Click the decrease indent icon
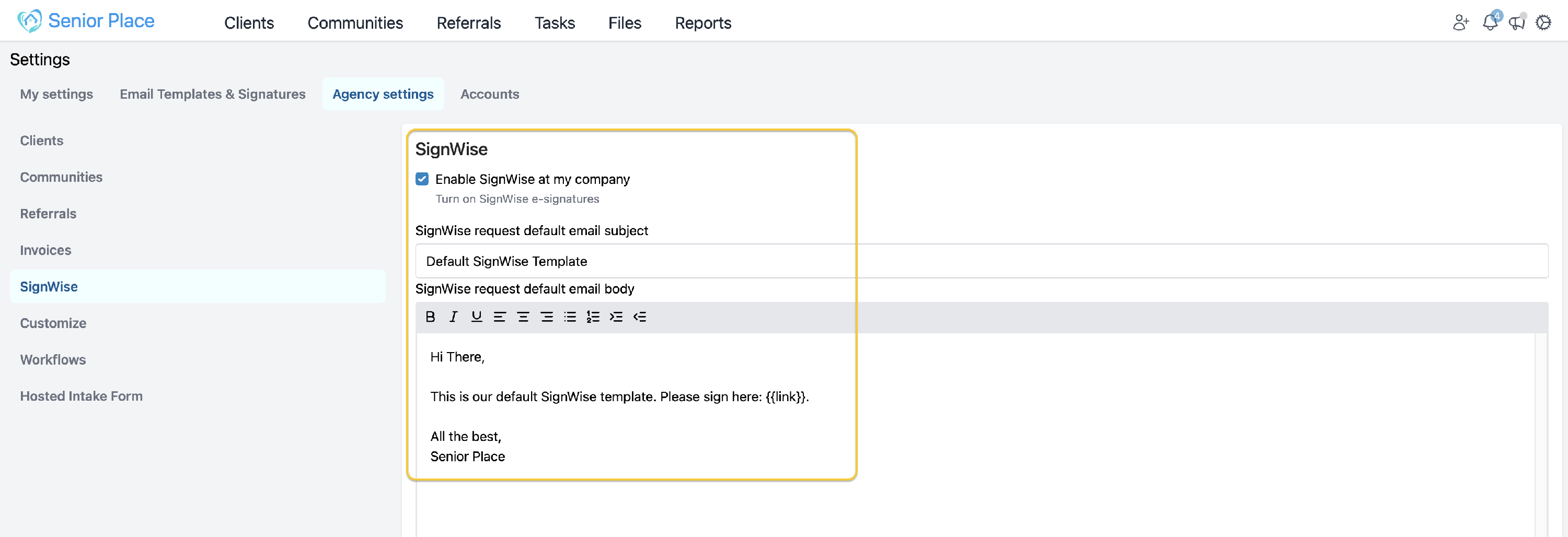 coord(640,316)
